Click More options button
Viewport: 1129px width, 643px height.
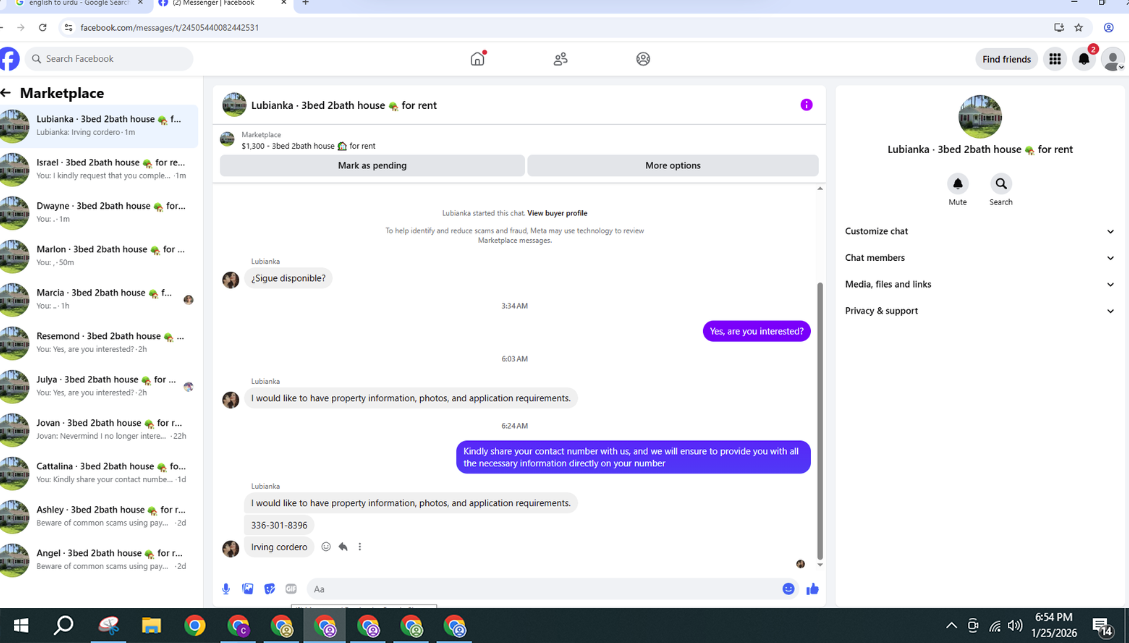[x=673, y=166]
